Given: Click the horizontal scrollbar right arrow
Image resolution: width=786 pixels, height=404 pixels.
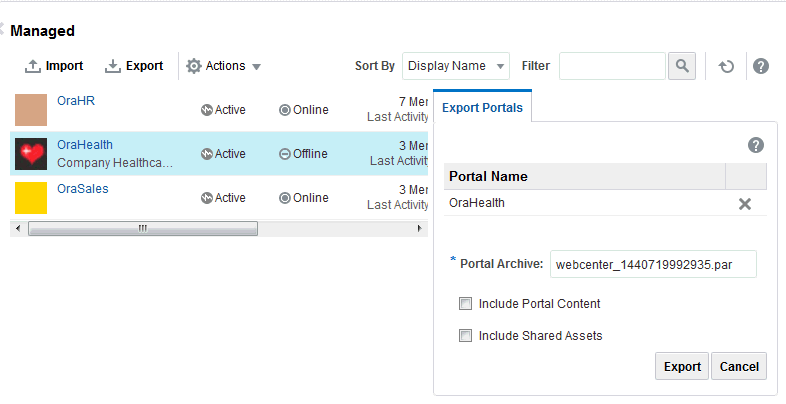Looking at the screenshot, I should pos(421,229).
